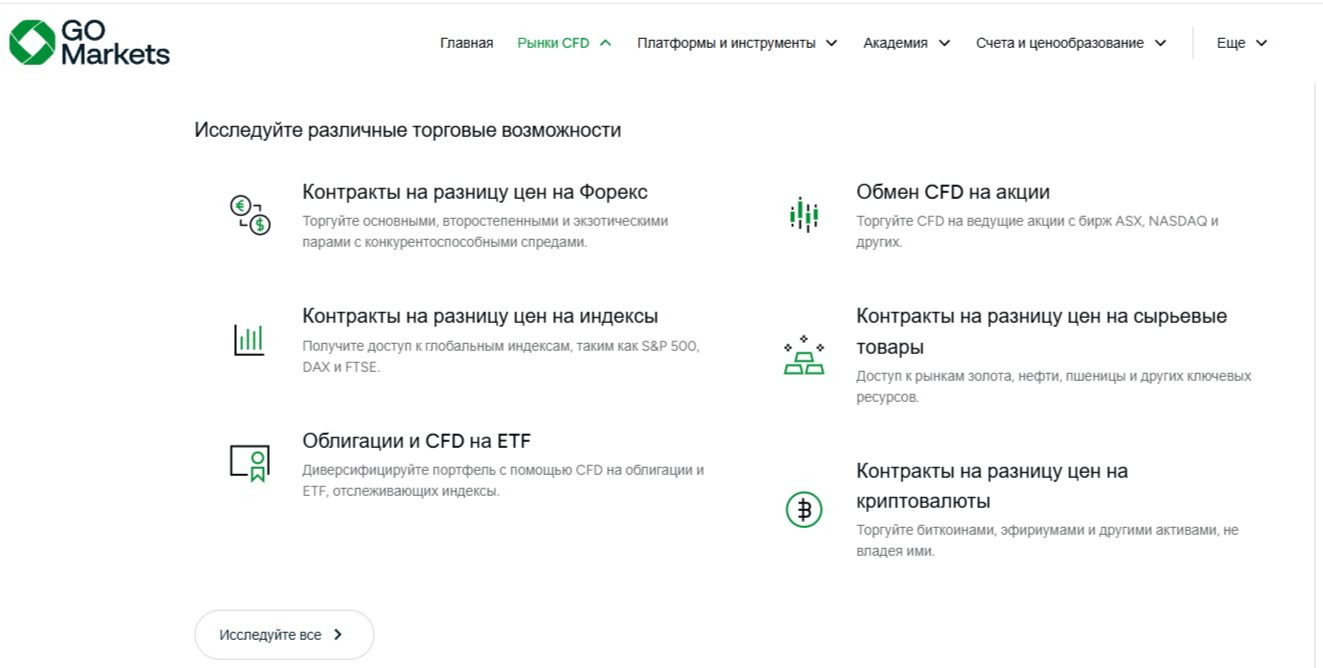
Task: Select the Рынки CFD menu item
Action: [553, 43]
